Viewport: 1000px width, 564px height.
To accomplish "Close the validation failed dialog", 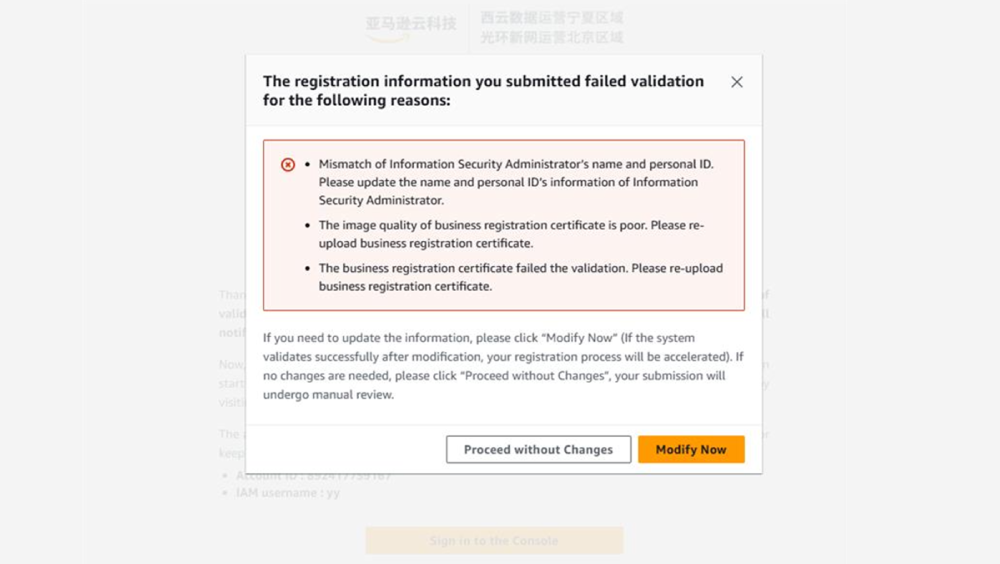I will point(737,82).
